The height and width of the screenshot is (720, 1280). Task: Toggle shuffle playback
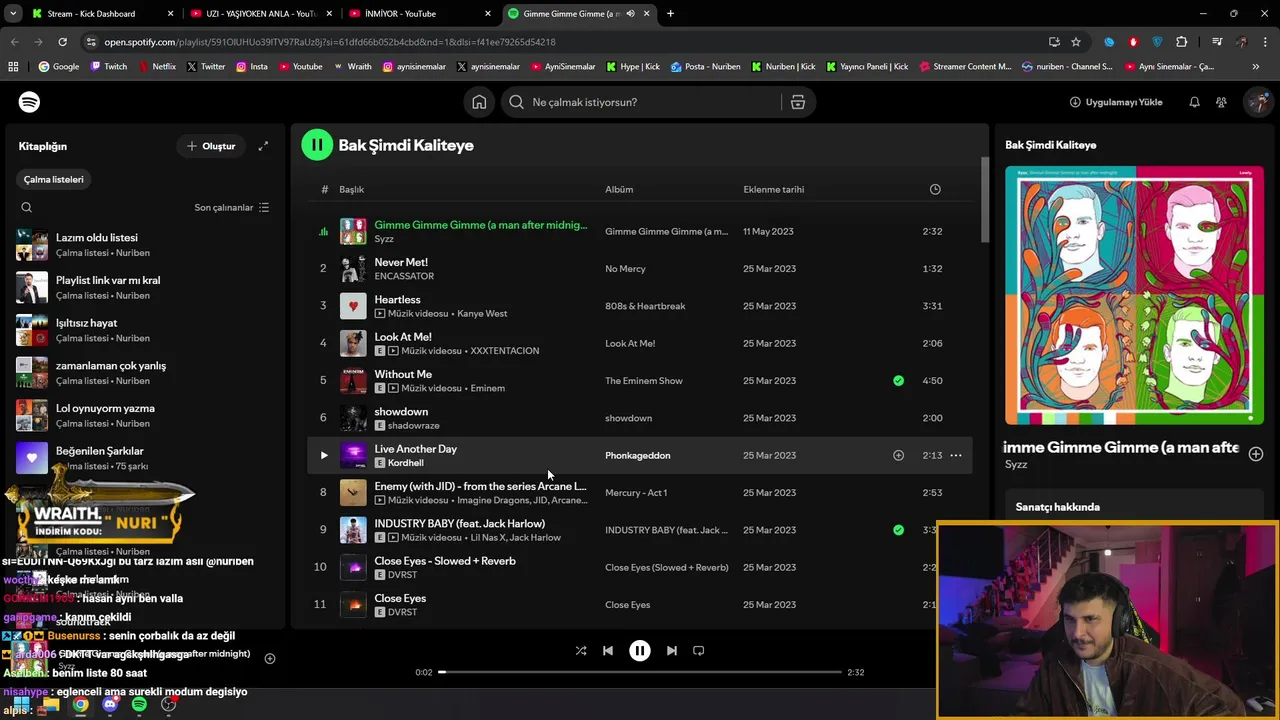pos(581,650)
